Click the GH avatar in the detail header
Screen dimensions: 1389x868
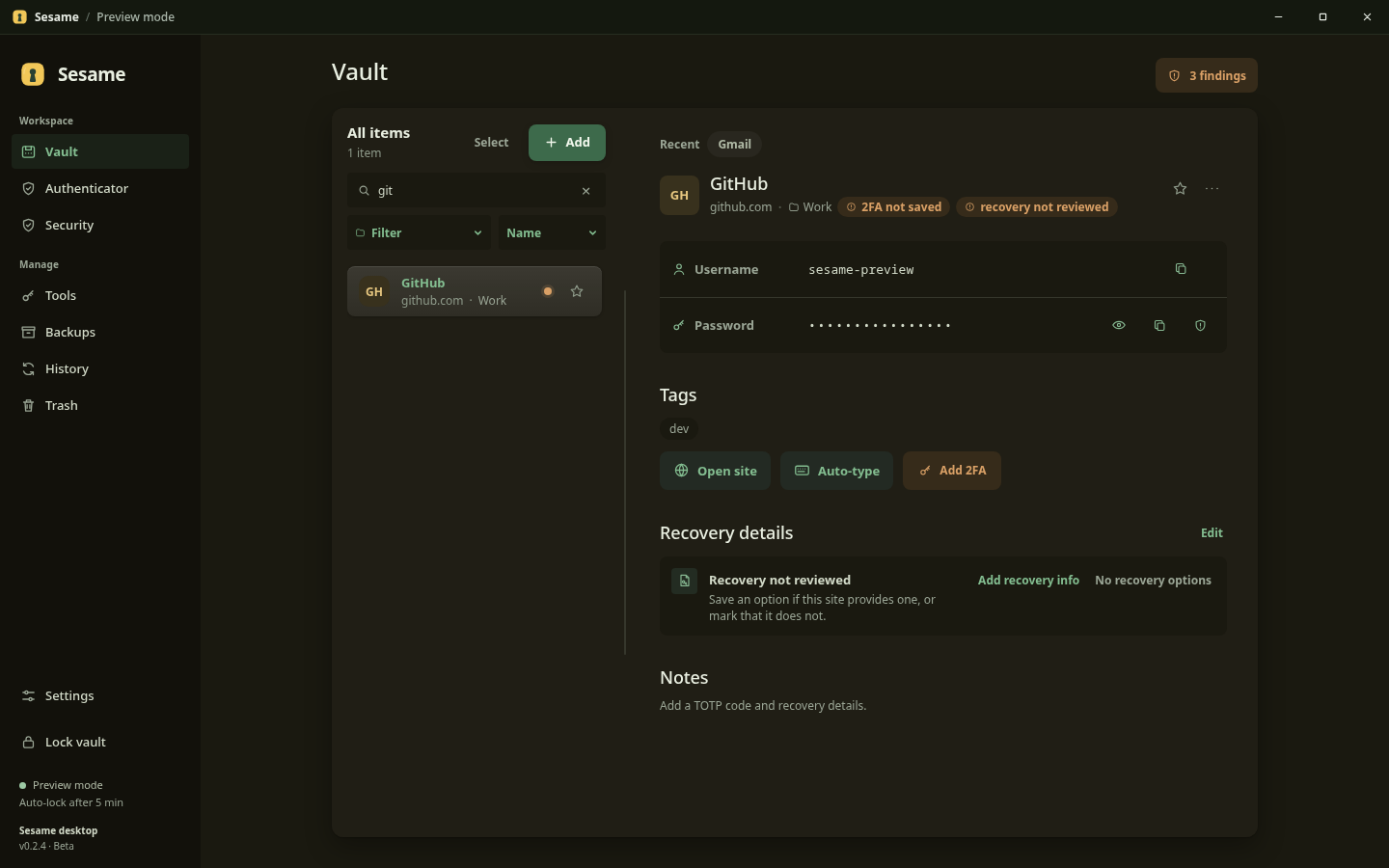679,196
